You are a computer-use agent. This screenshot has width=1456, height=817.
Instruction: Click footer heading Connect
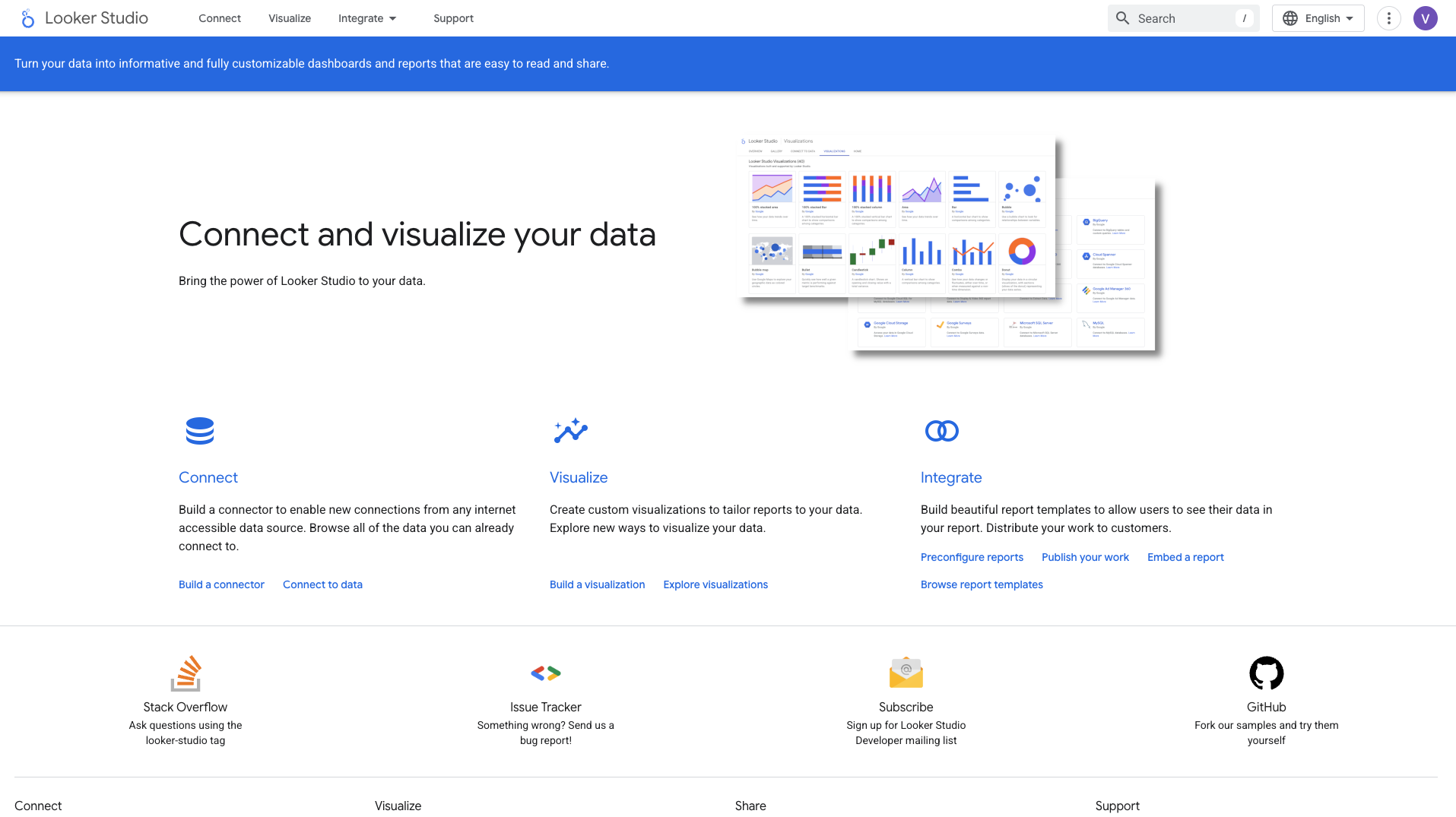(38, 806)
